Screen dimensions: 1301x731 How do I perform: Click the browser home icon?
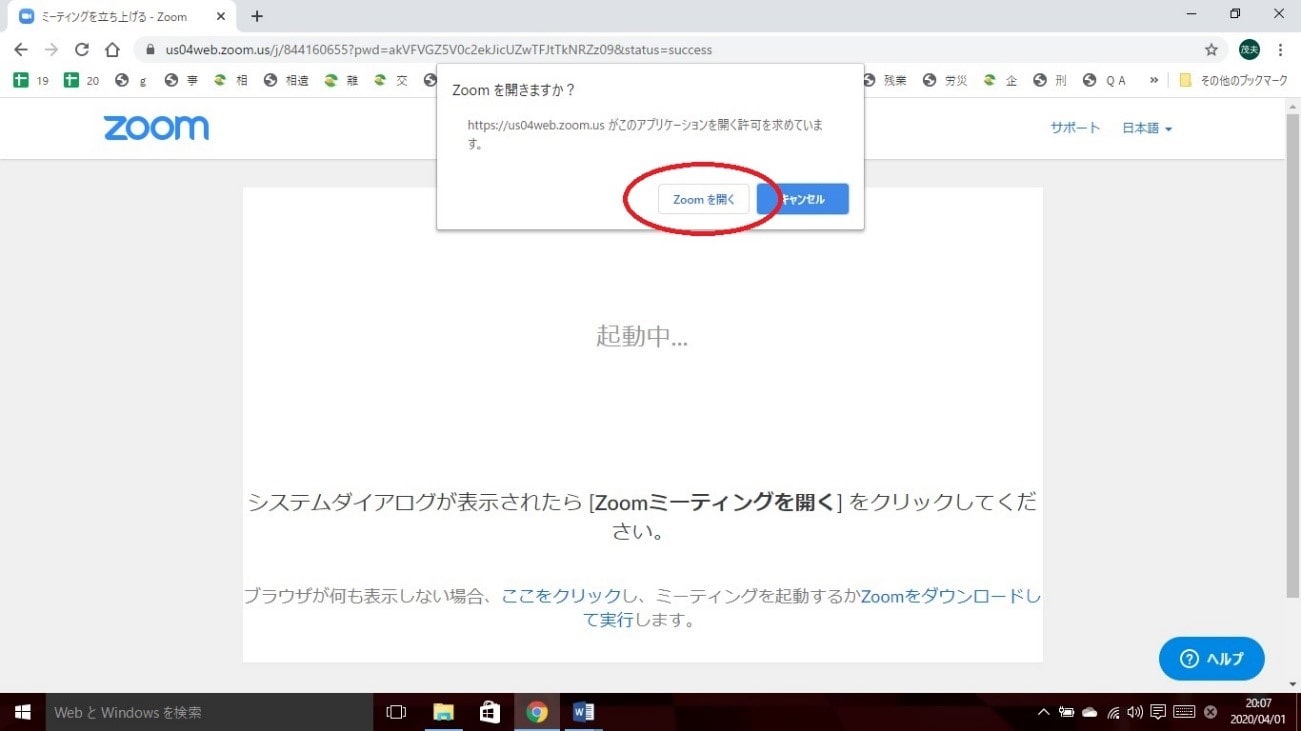coord(113,49)
